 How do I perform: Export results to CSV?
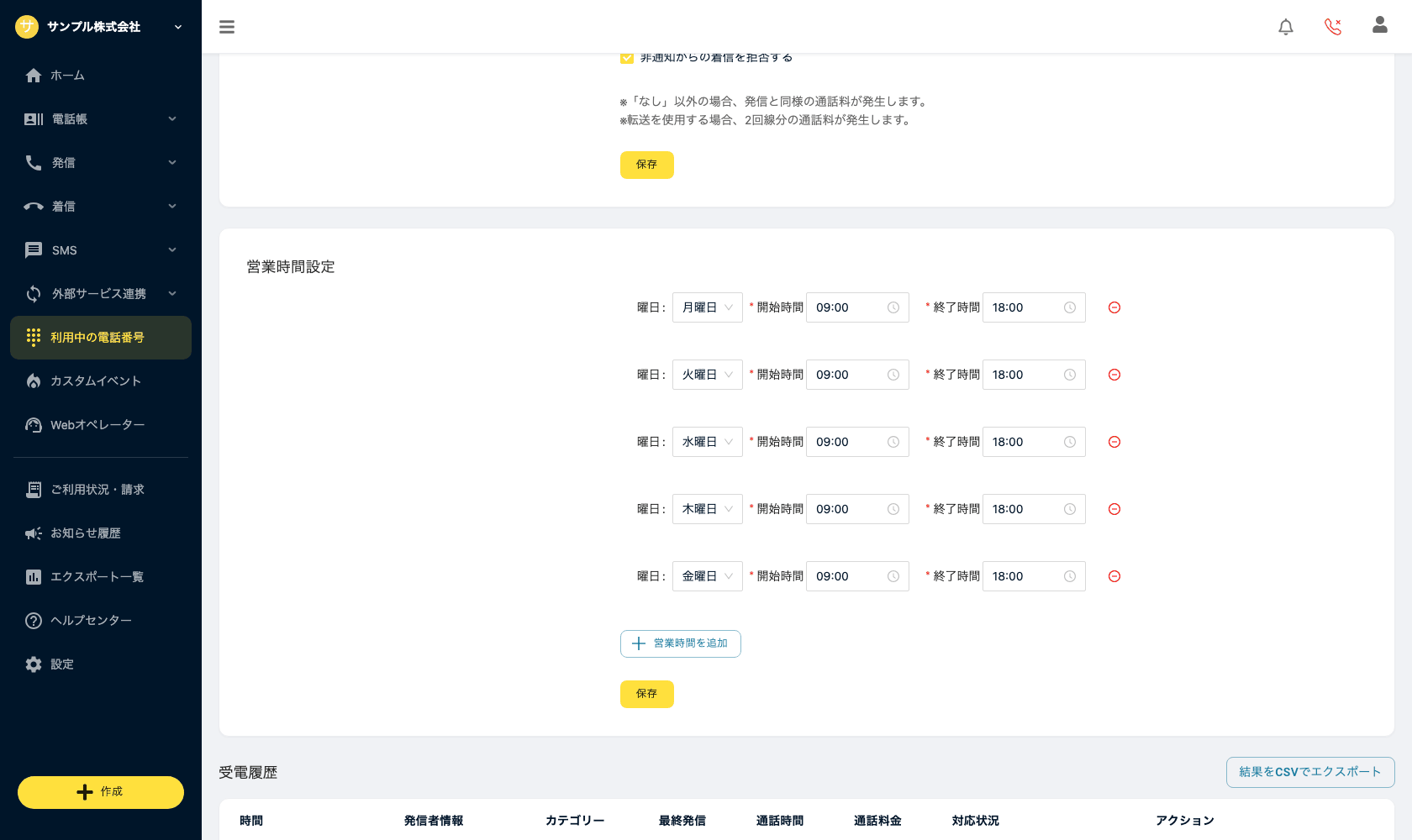coord(1310,772)
